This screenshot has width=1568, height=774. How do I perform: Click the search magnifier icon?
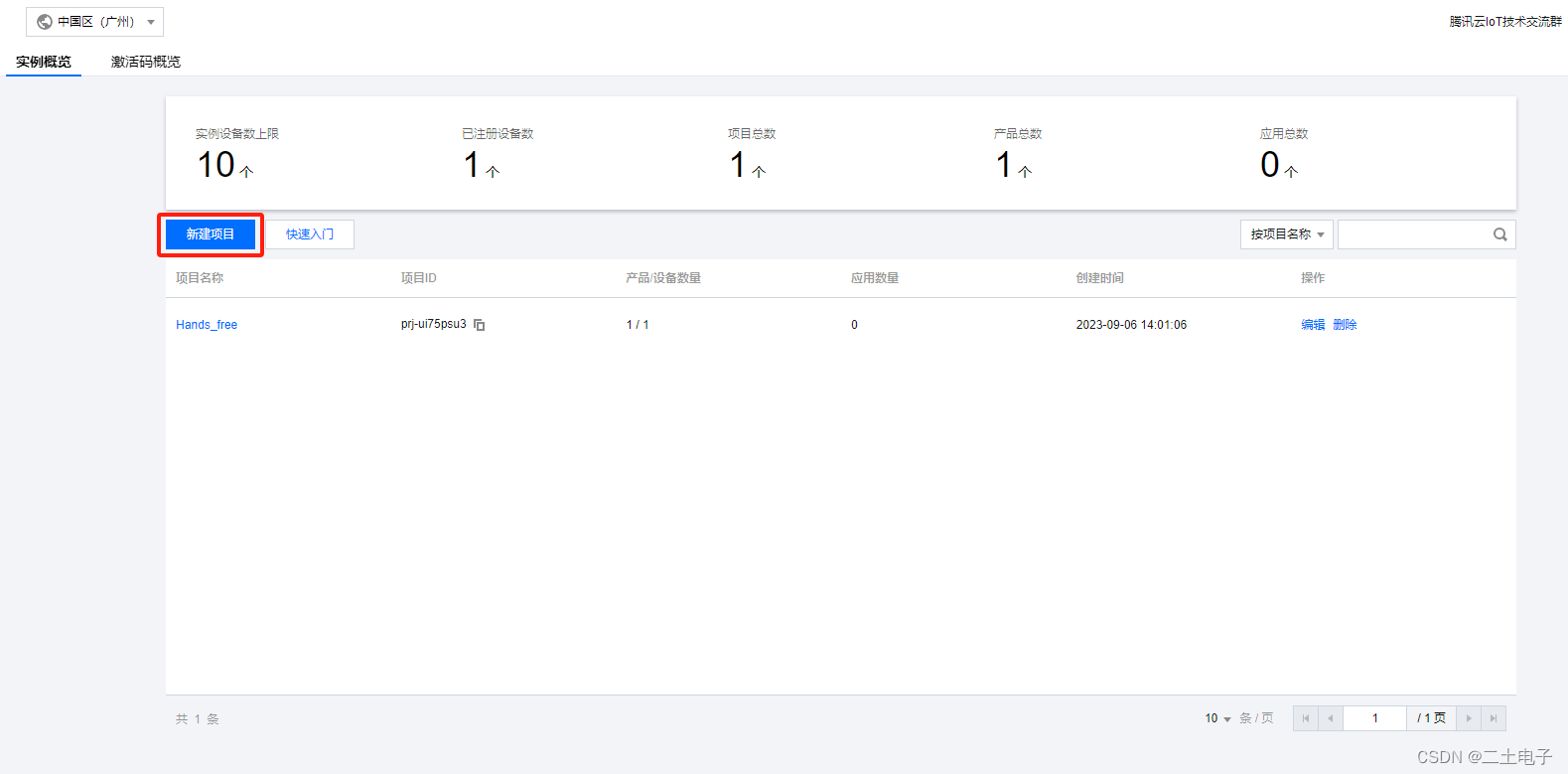(1500, 234)
